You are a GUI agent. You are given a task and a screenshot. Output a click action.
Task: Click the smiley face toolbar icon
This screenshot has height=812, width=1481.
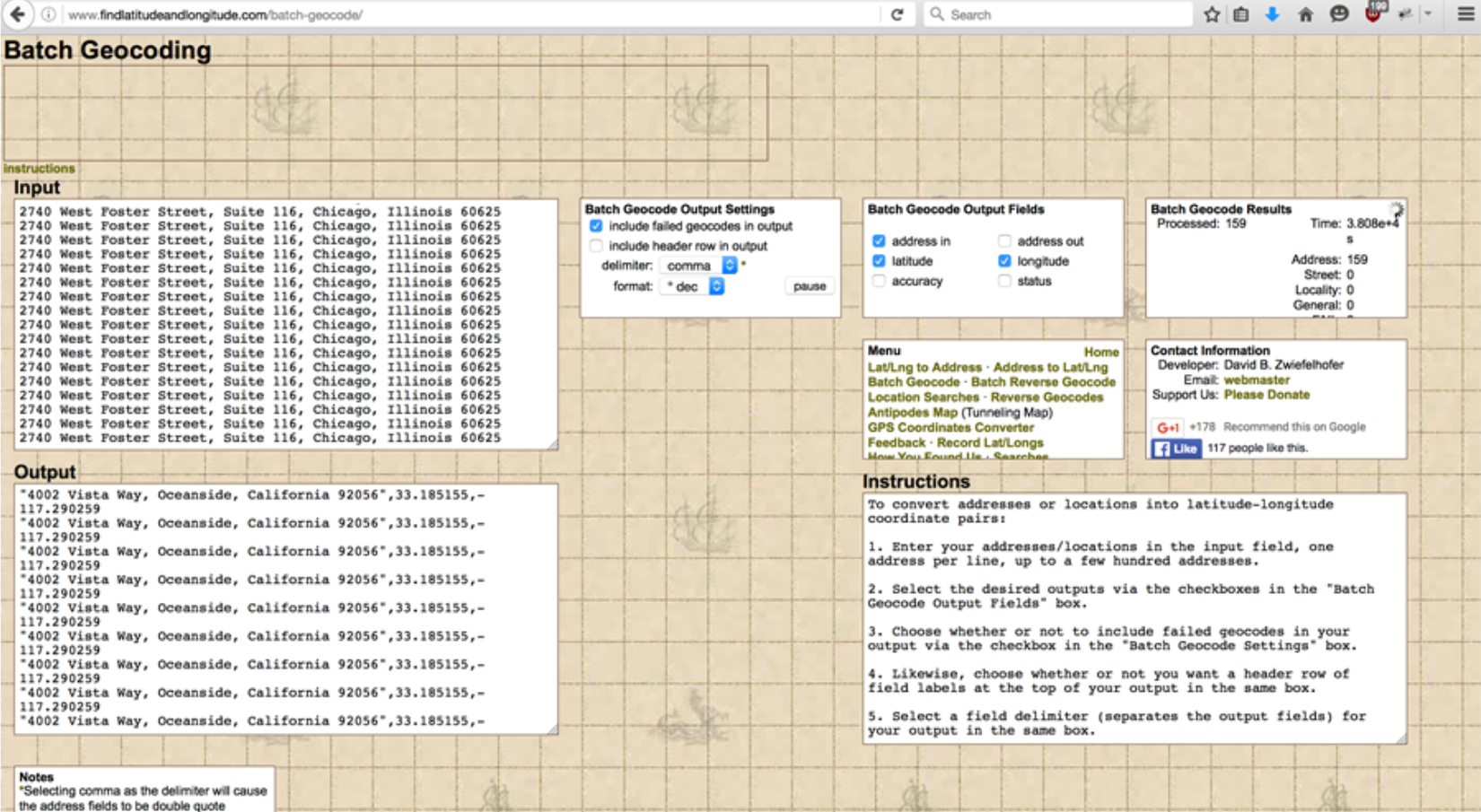(x=1339, y=14)
